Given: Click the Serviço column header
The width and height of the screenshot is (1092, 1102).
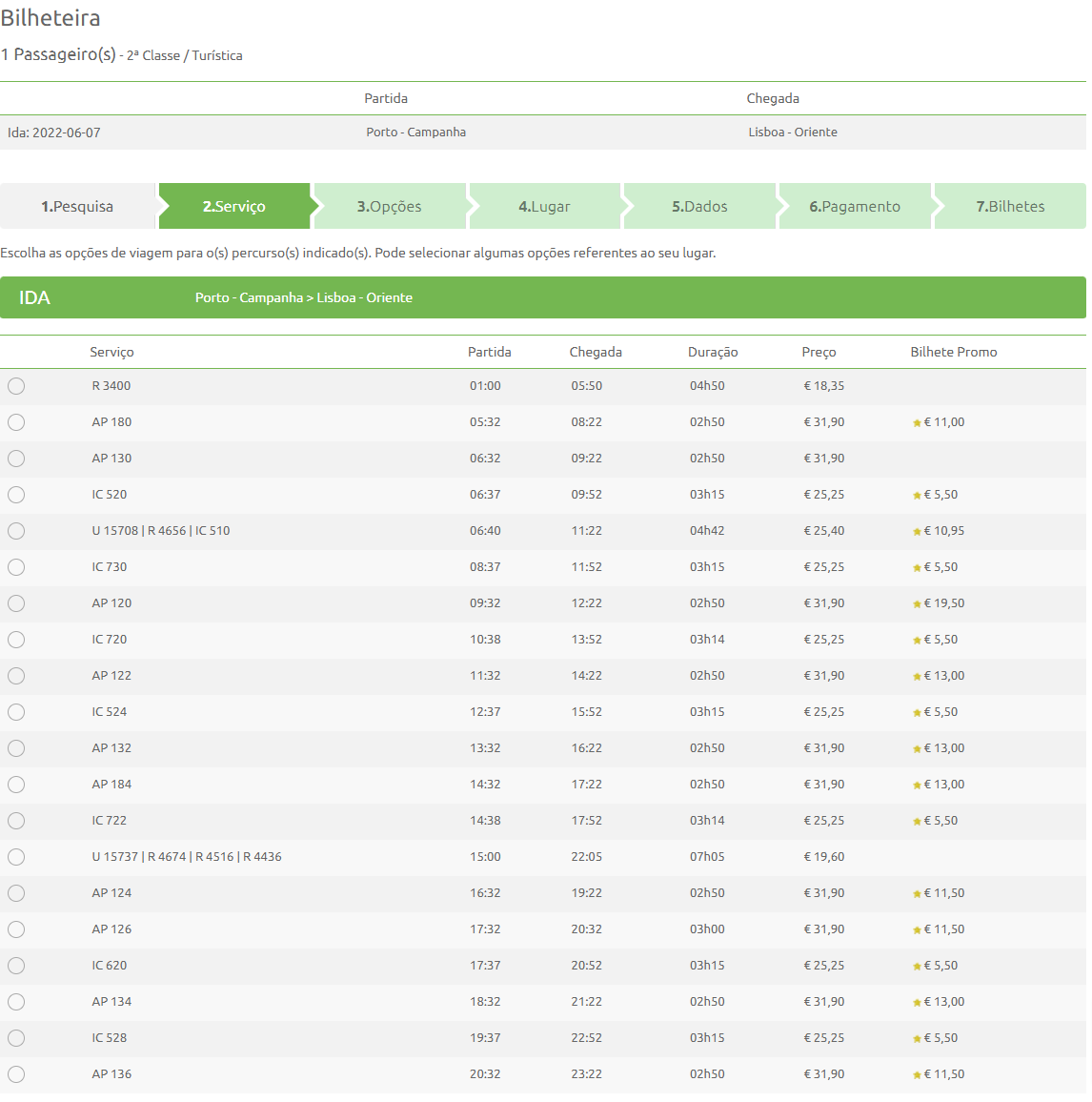Looking at the screenshot, I should pos(111,352).
